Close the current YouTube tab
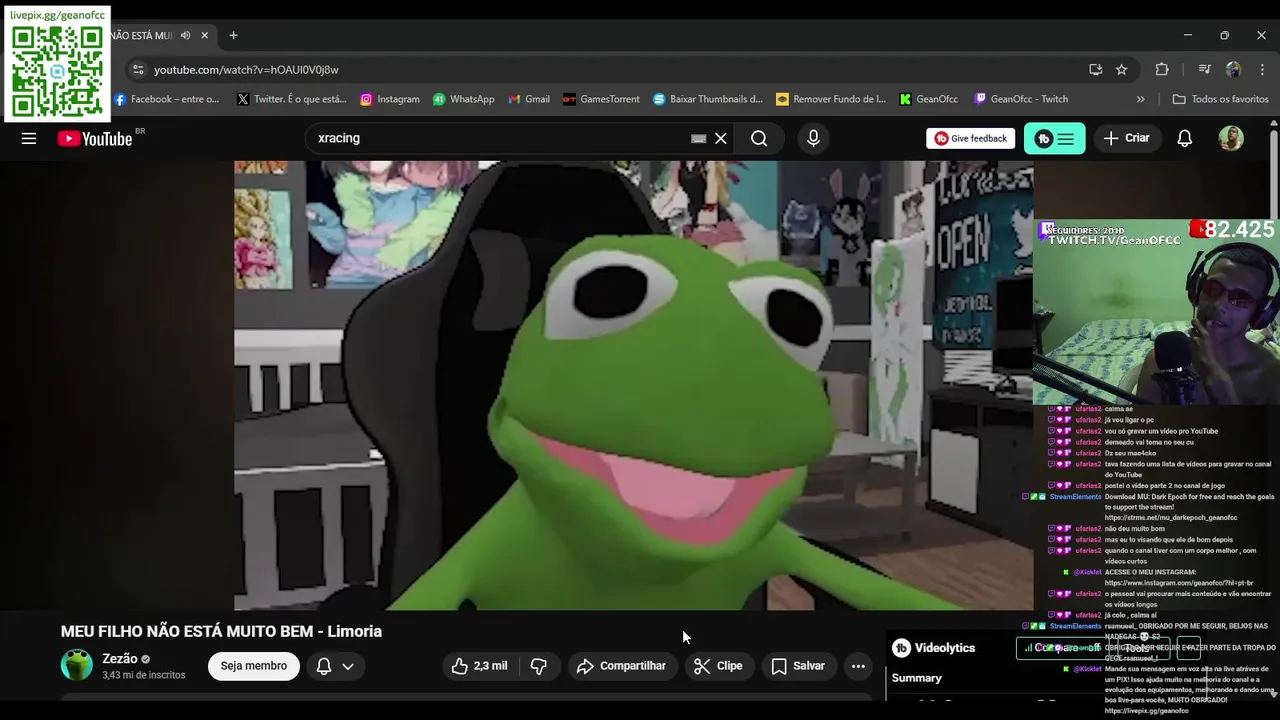Screen dimensions: 1280x720 (205, 35)
